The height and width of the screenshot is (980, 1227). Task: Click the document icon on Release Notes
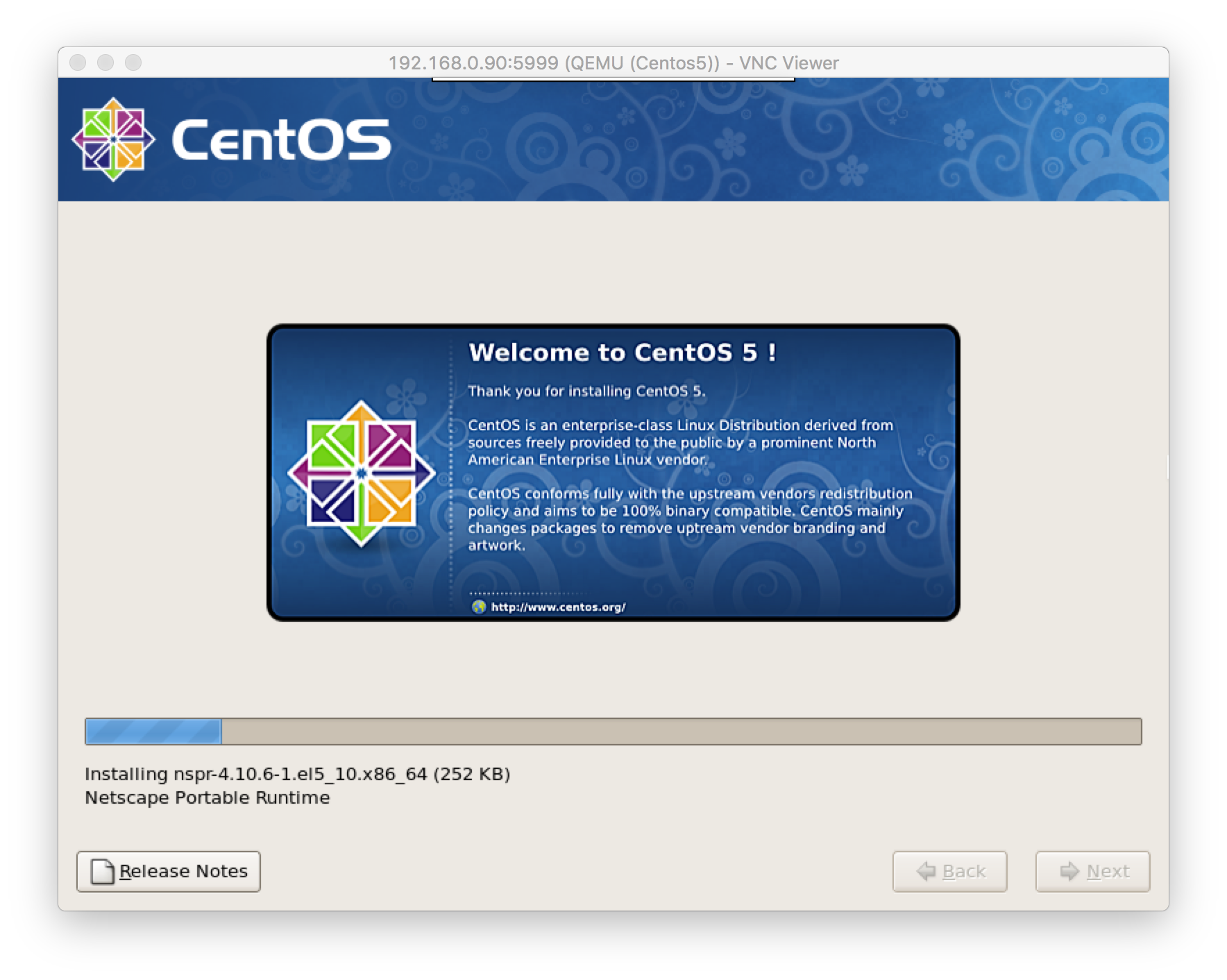point(103,872)
